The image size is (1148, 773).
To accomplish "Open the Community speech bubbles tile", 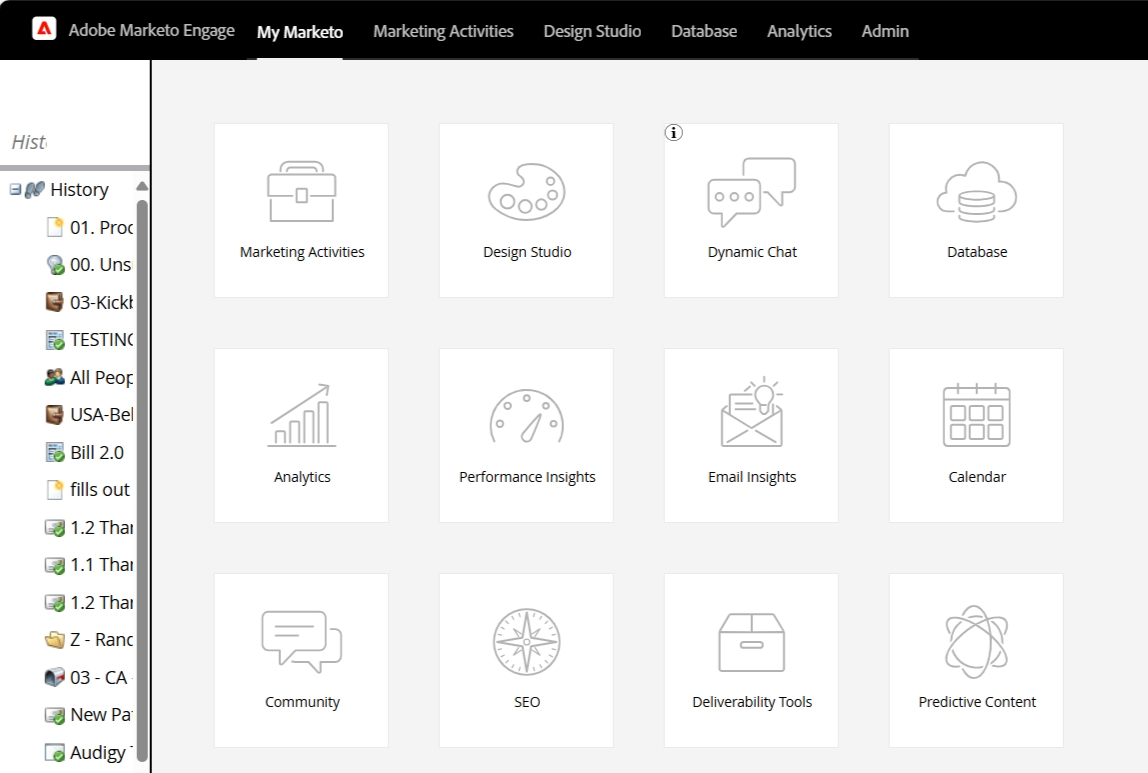I will click(x=301, y=660).
